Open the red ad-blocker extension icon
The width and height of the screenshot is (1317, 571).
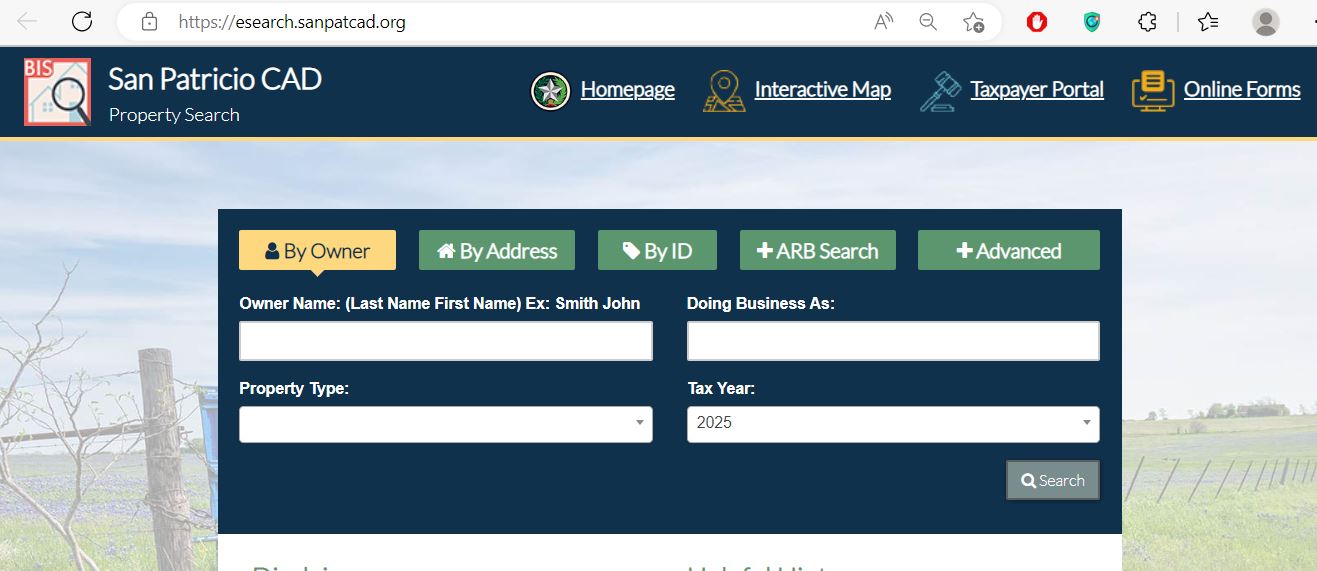[x=1037, y=21]
